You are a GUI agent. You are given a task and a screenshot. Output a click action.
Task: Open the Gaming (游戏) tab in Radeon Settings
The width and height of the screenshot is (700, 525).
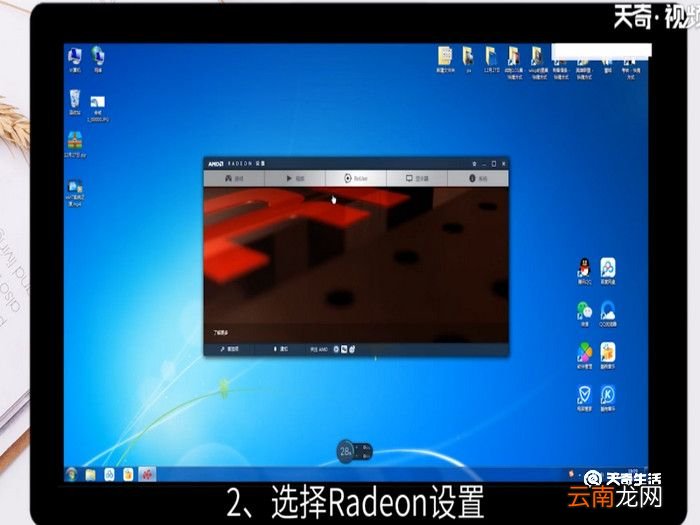coord(234,178)
